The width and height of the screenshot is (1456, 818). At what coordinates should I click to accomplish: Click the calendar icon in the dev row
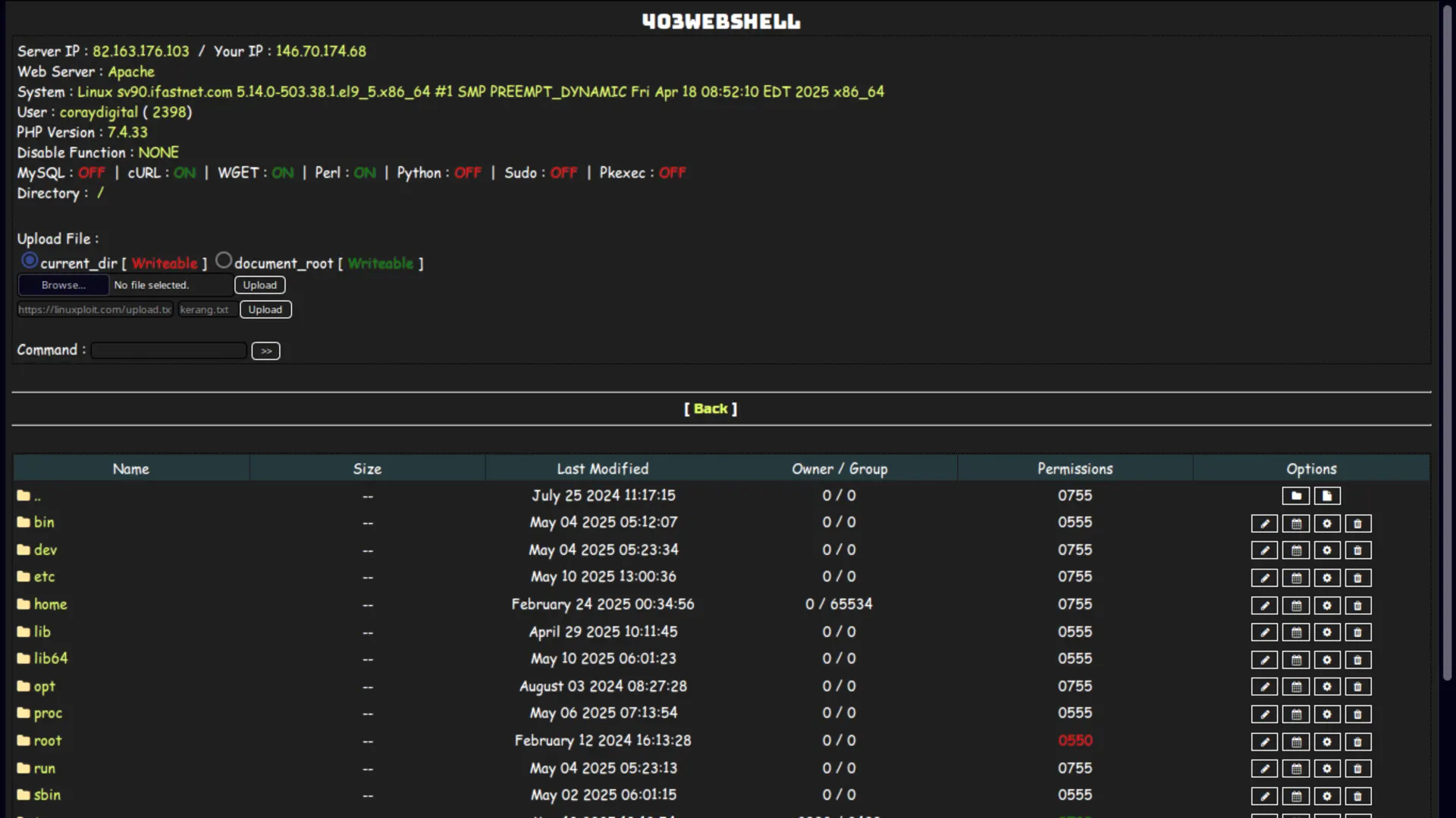tap(1296, 550)
